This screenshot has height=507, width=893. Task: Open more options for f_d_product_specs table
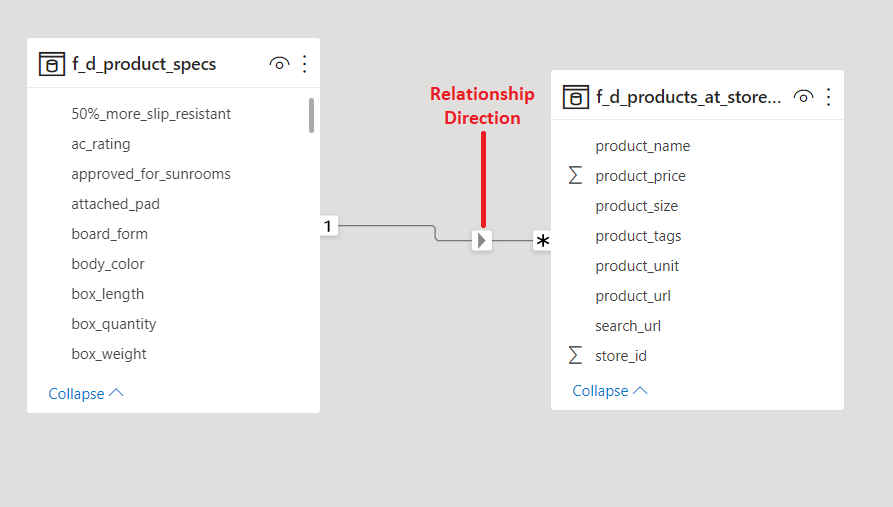[x=305, y=65]
